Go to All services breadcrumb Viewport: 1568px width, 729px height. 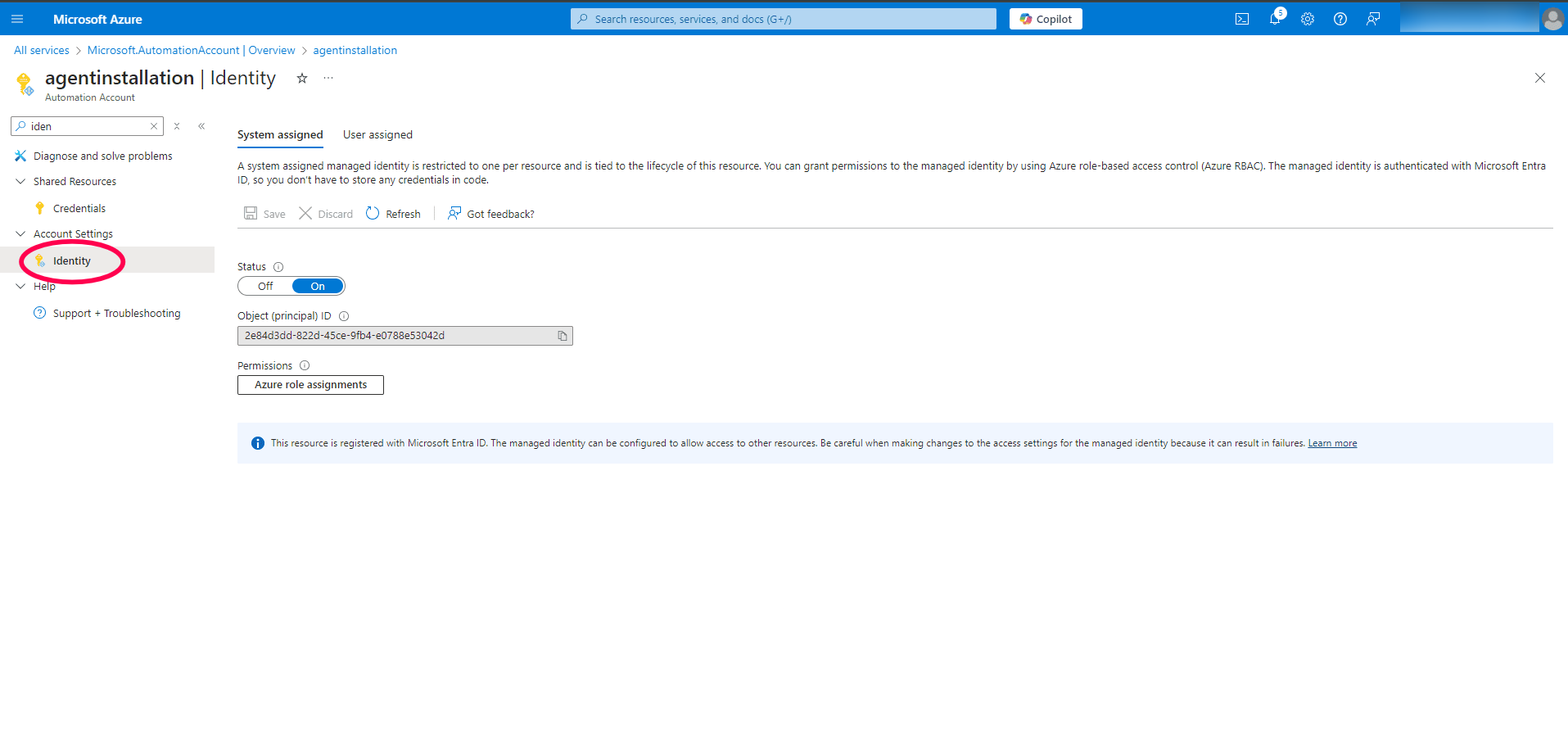coord(42,51)
